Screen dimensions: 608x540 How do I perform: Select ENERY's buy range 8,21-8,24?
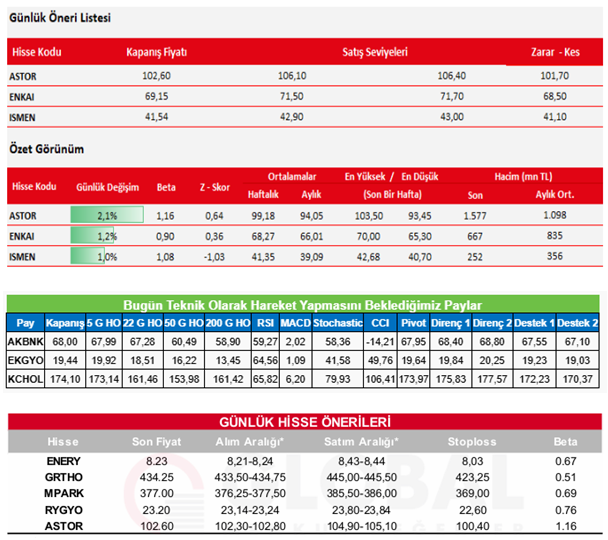[x=250, y=461]
